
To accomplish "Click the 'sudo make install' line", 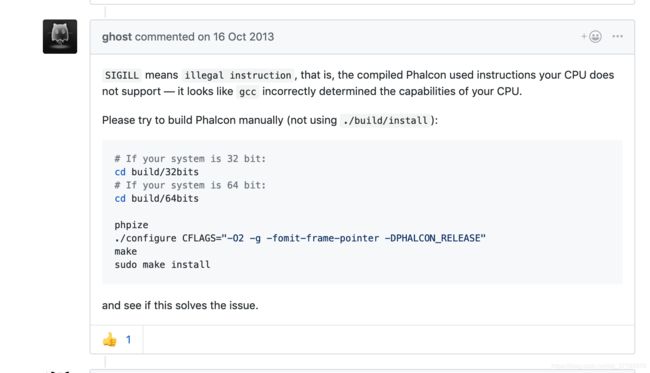I will pyautogui.click(x=162, y=265).
